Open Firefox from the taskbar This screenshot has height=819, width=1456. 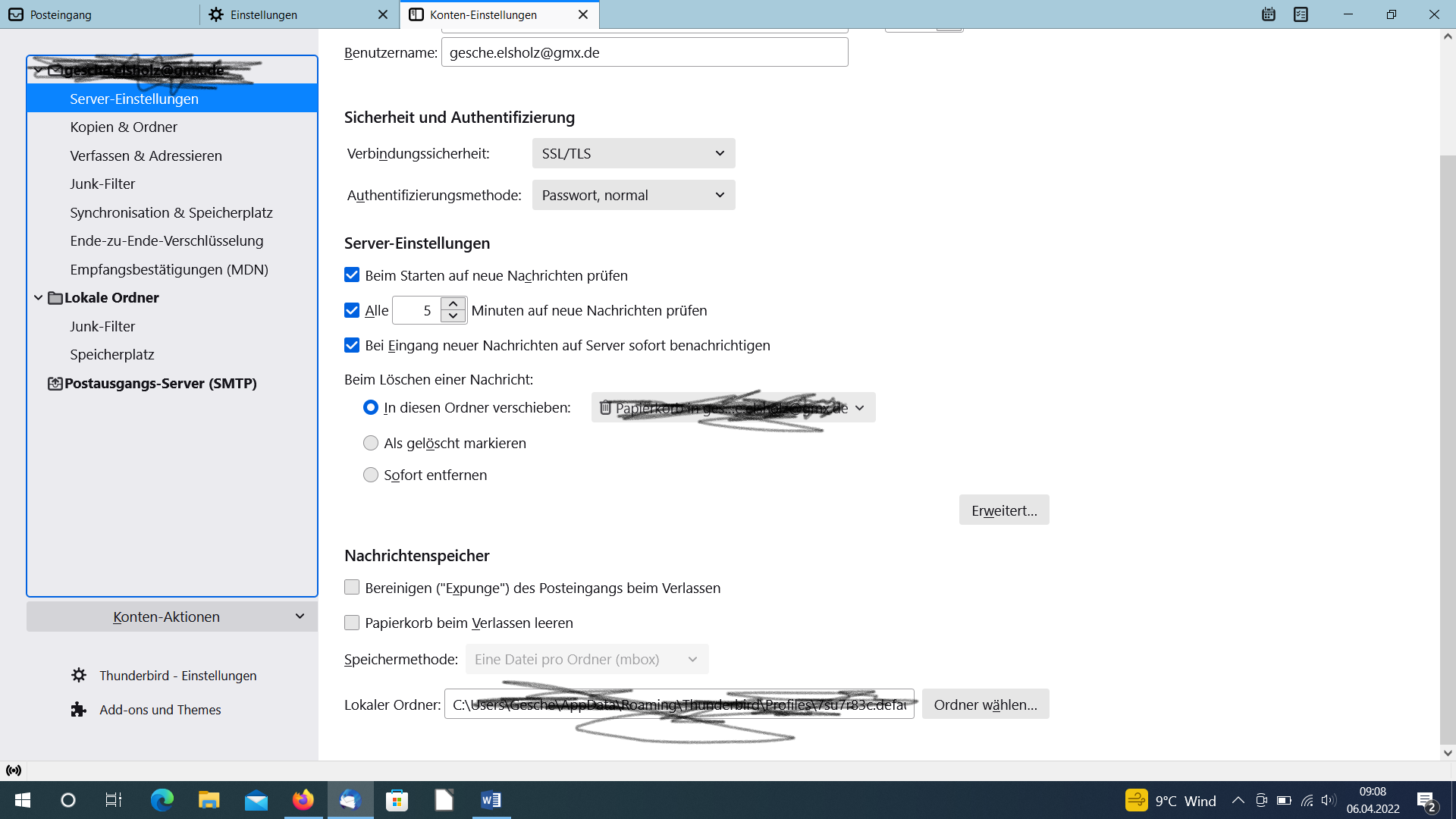(303, 800)
